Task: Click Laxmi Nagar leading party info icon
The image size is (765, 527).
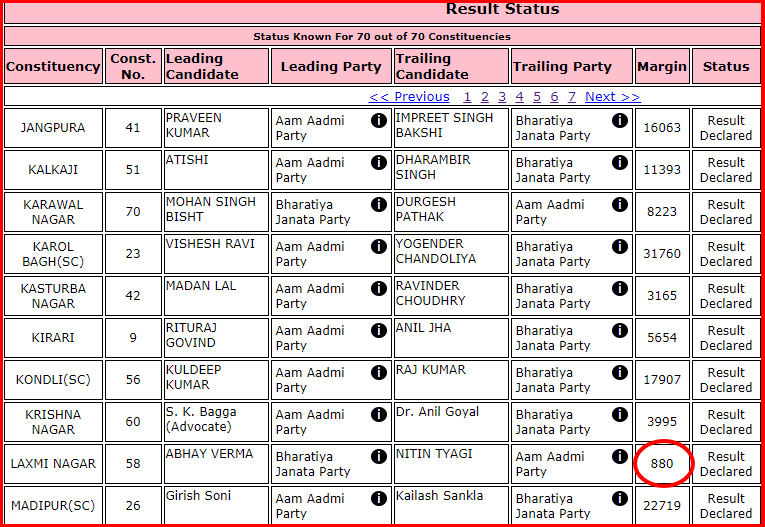Action: pyautogui.click(x=379, y=456)
